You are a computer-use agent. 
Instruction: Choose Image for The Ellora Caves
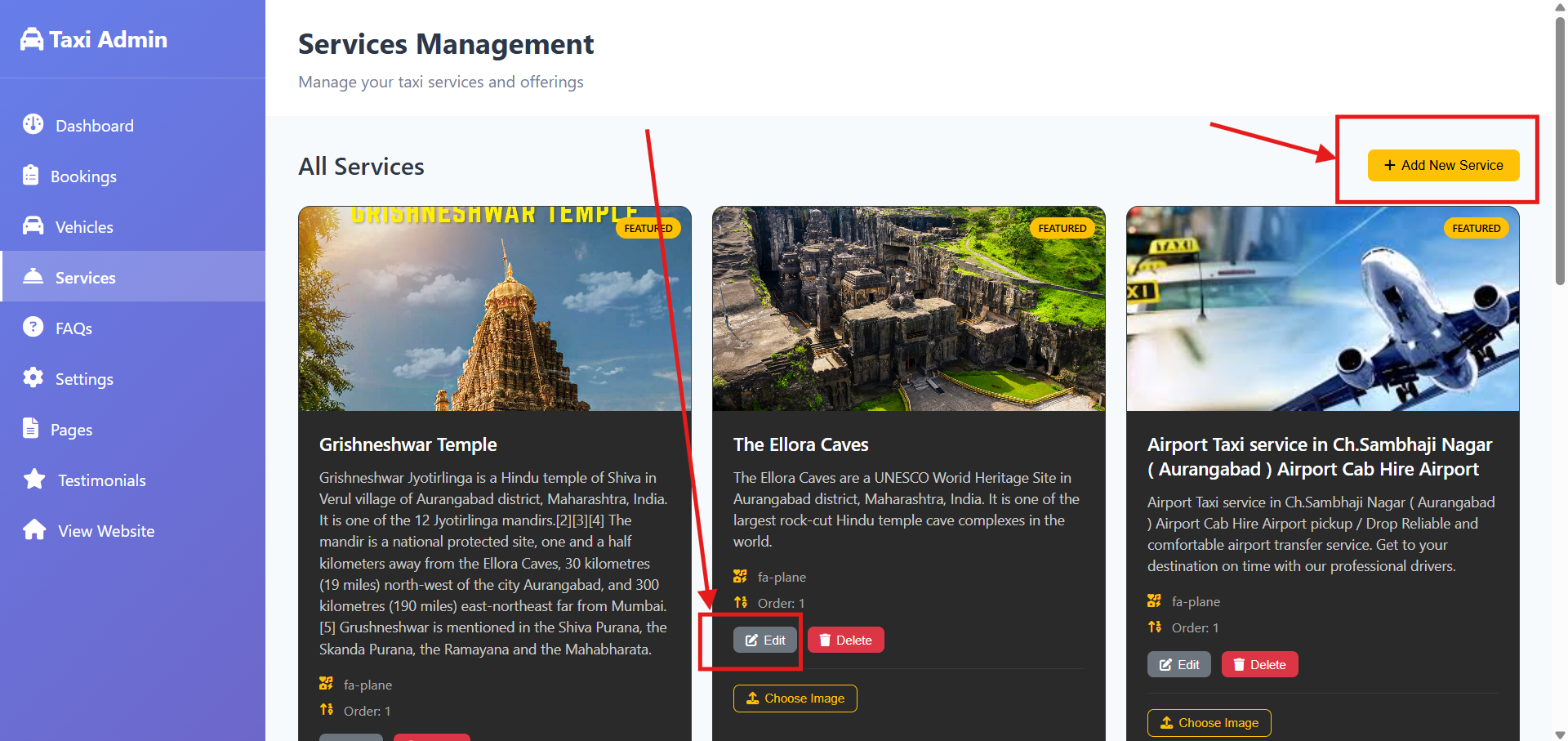(794, 698)
